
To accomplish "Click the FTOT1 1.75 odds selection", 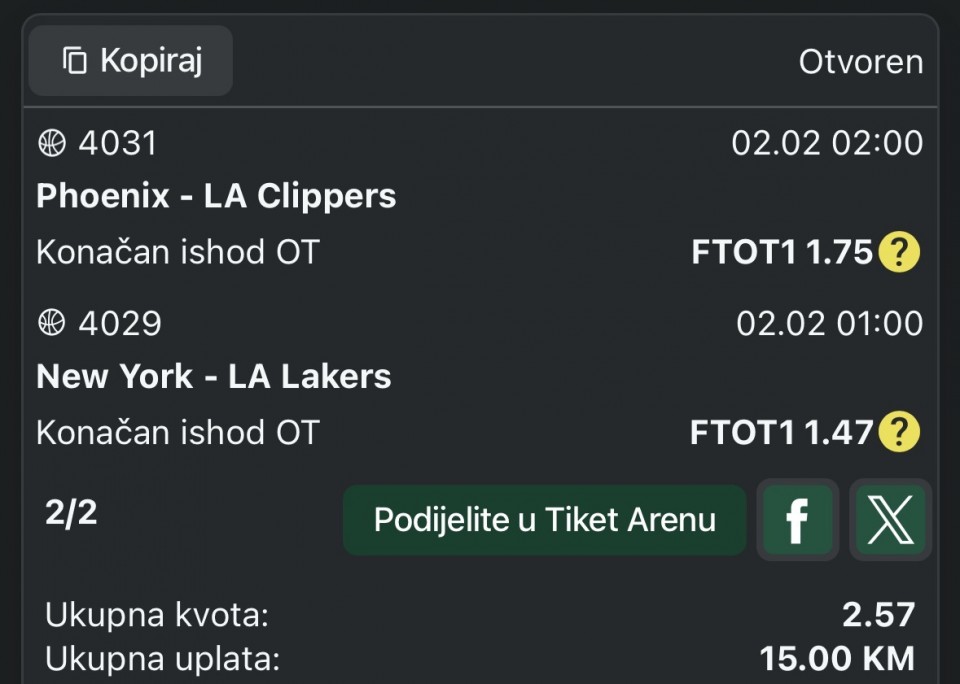I will click(782, 253).
